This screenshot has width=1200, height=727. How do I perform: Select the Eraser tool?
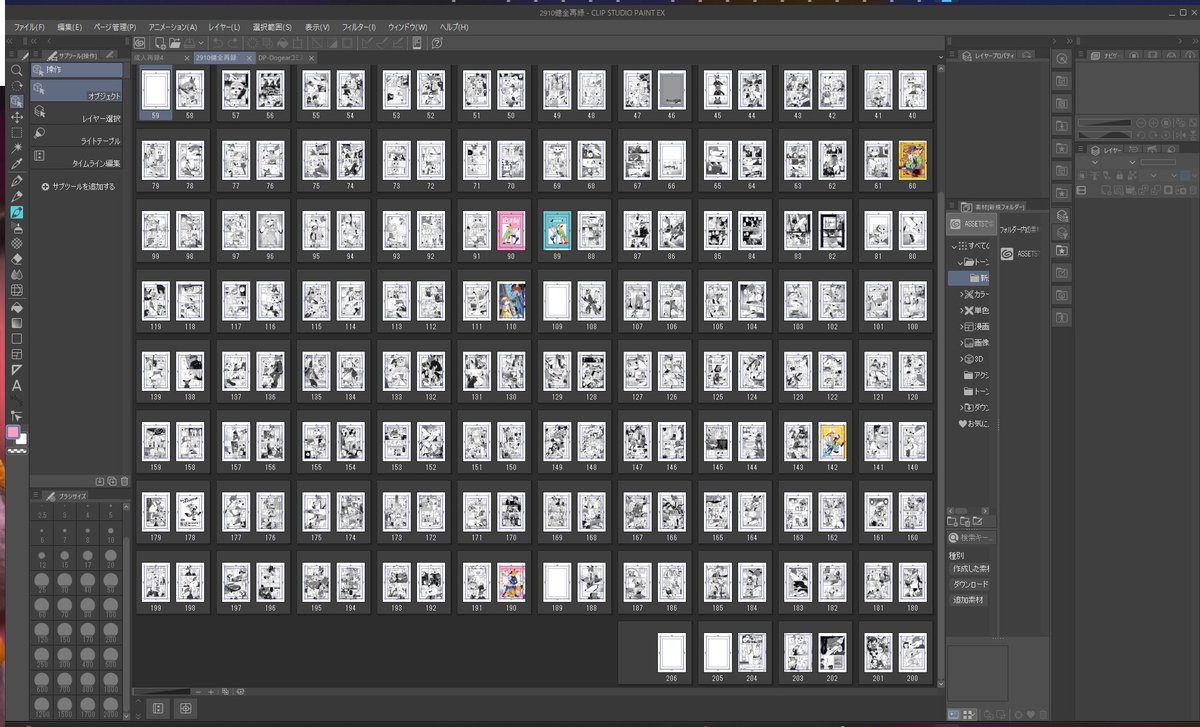coord(17,257)
